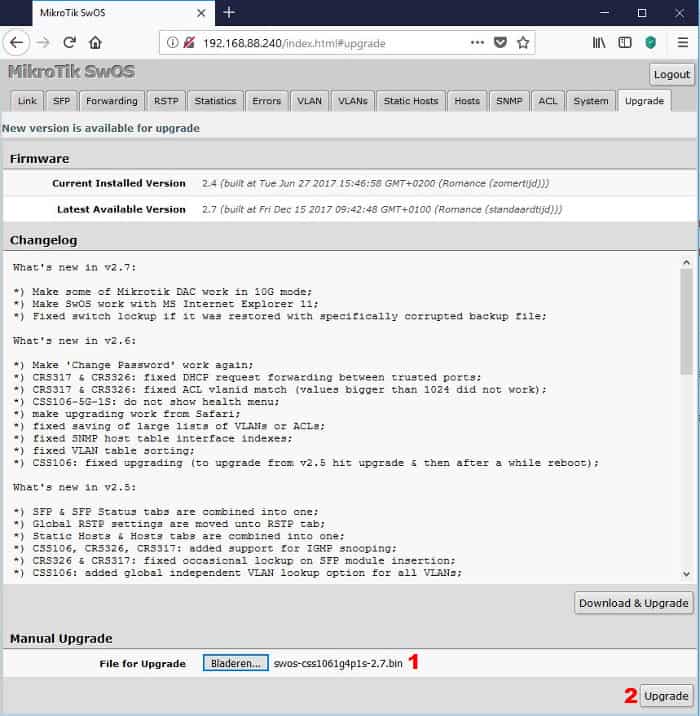Go to the Static Hosts tab
This screenshot has width=700, height=716.
[411, 101]
